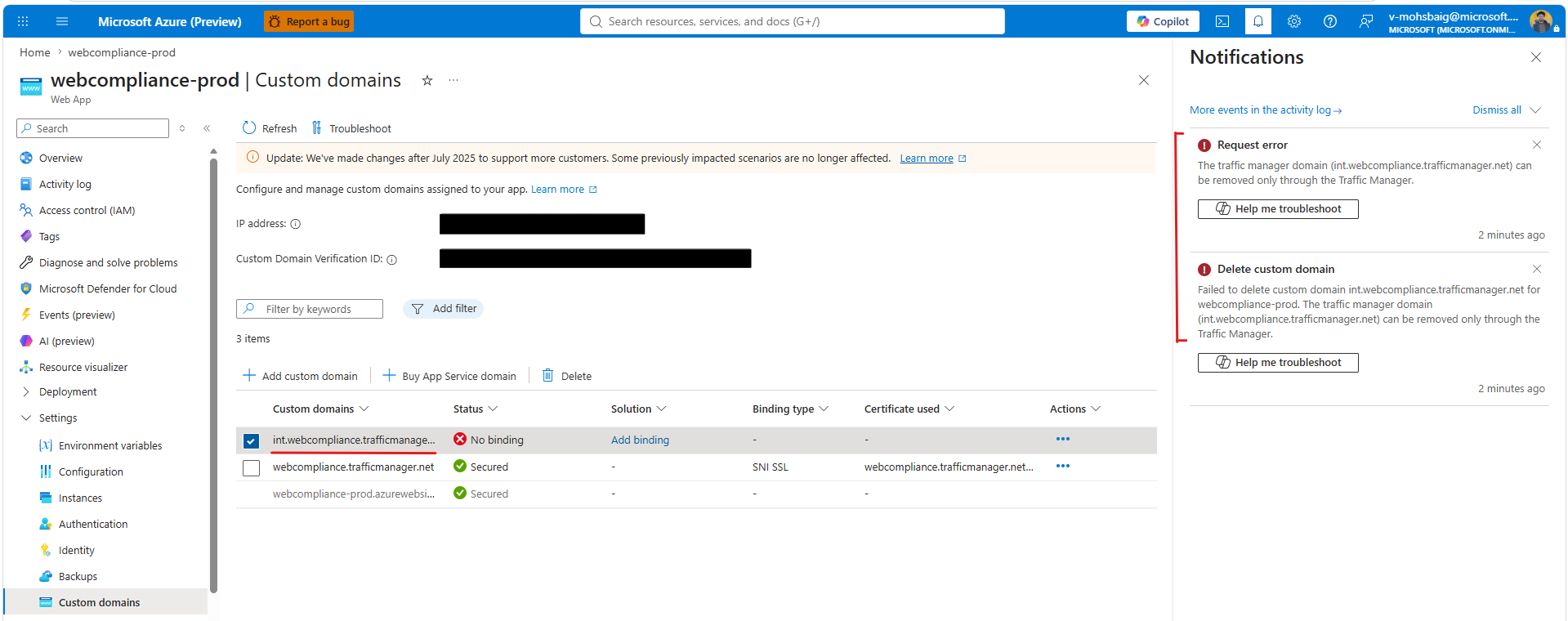1568x621 pixels.
Task: Sort by the Custom domains column
Action: pos(321,409)
